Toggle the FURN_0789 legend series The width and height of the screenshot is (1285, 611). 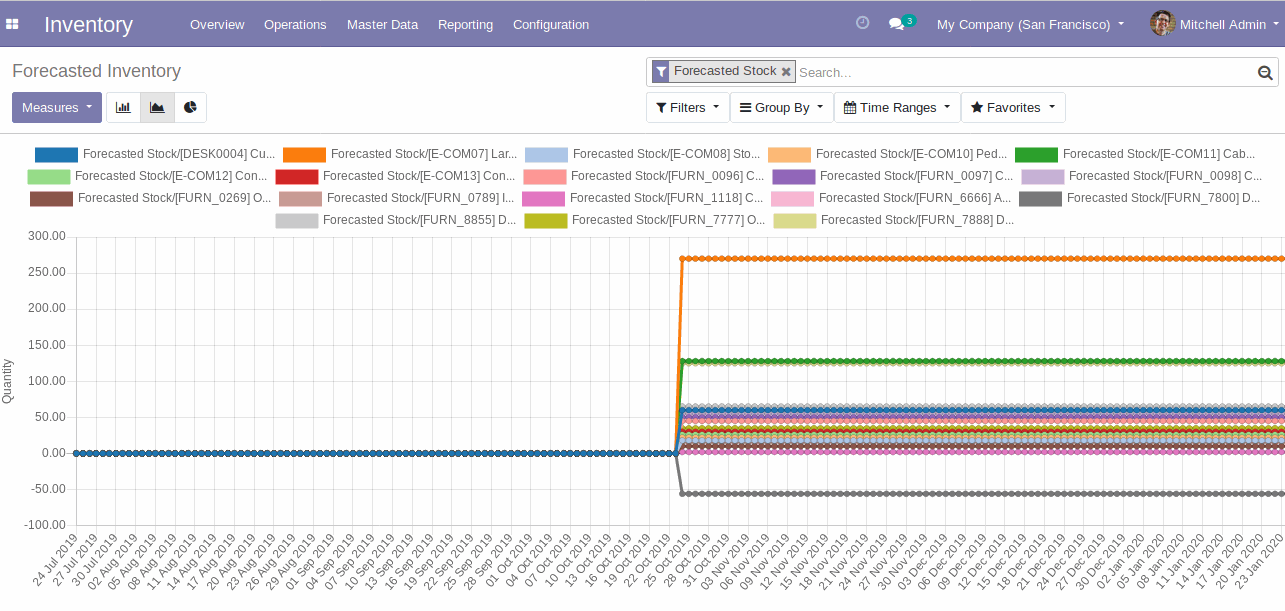point(397,199)
